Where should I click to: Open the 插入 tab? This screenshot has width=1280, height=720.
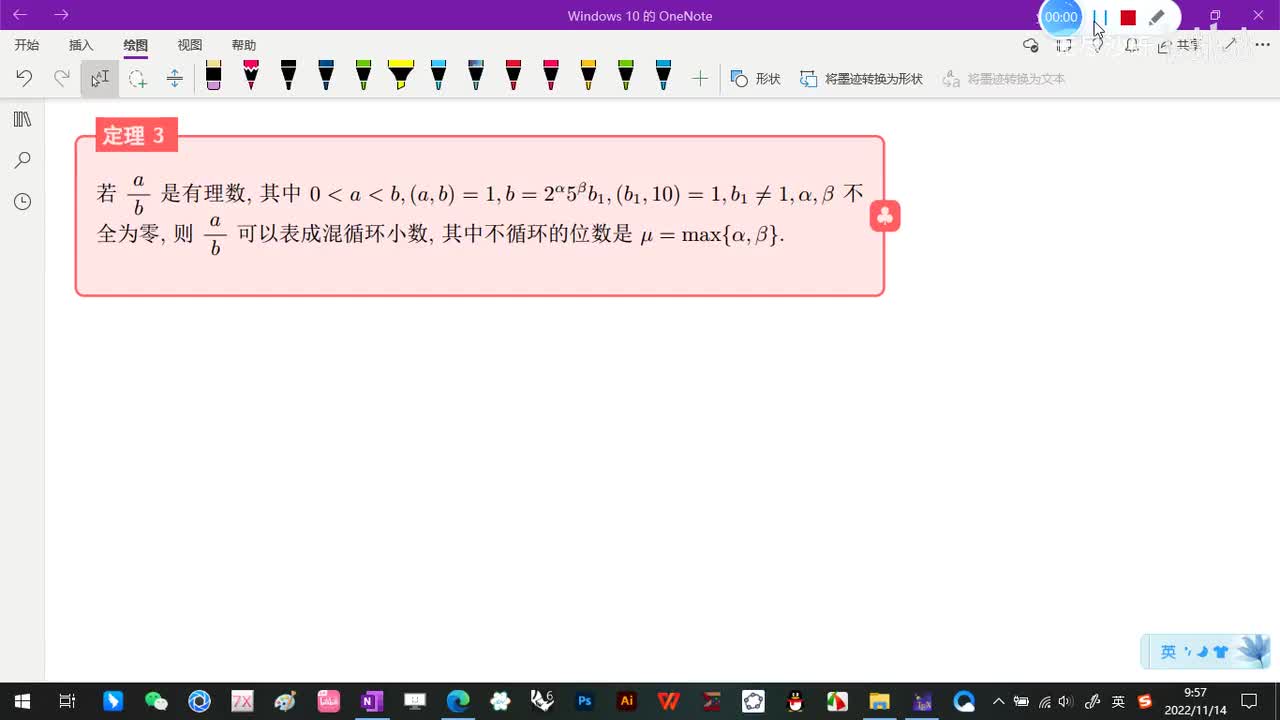point(81,45)
